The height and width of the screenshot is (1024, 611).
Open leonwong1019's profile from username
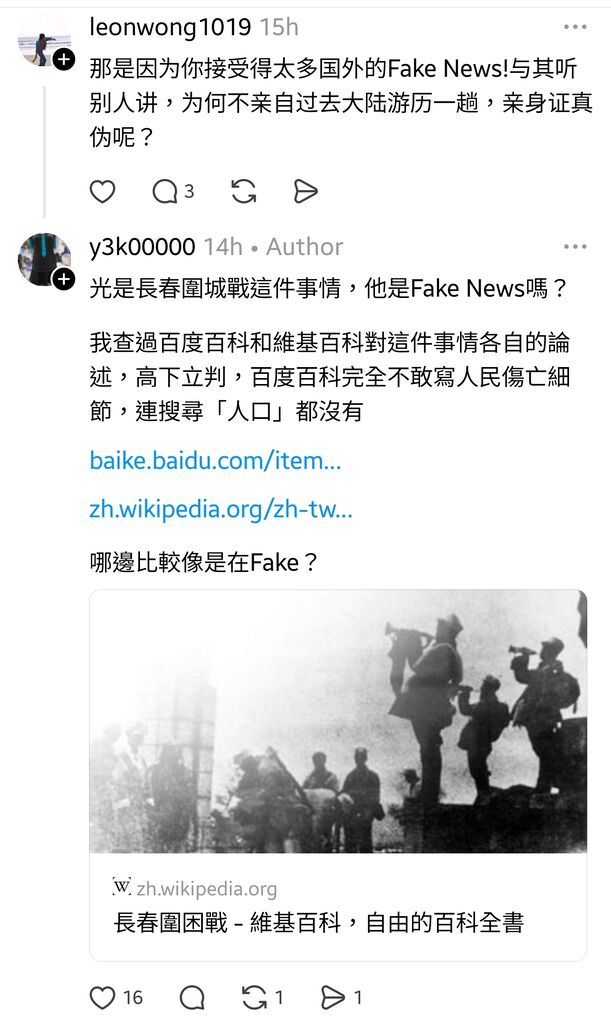tap(170, 27)
